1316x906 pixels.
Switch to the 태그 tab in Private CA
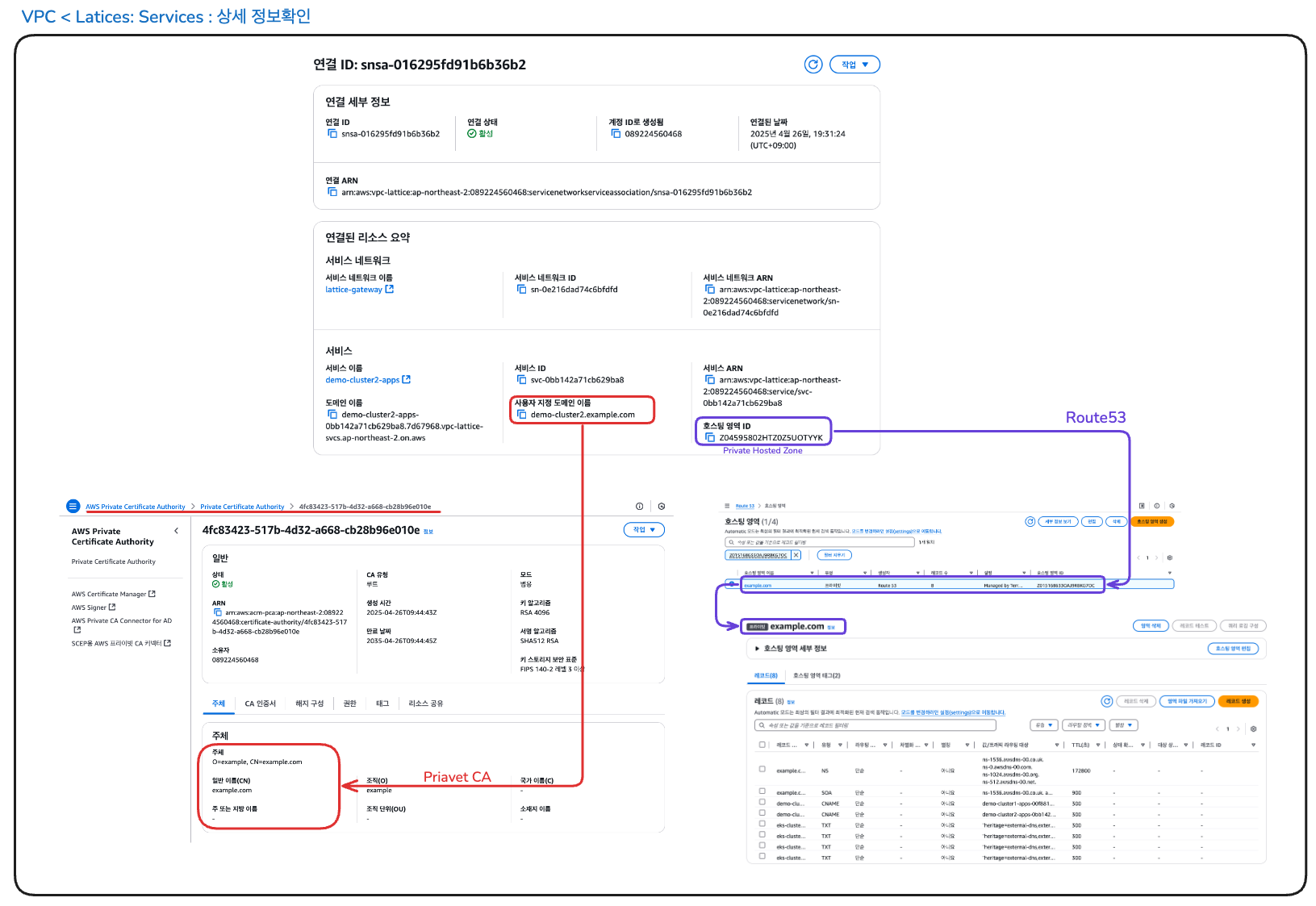pyautogui.click(x=382, y=704)
